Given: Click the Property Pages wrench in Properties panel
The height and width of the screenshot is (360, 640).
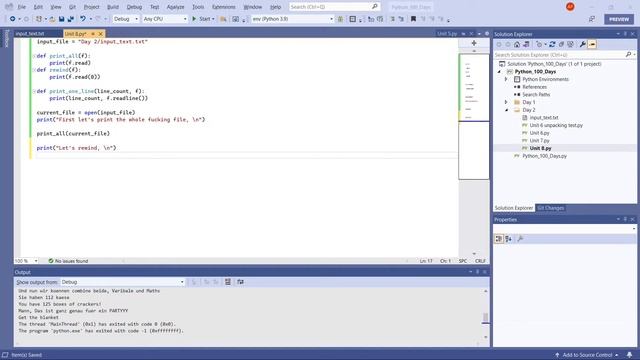Looking at the screenshot, I should click(520, 239).
